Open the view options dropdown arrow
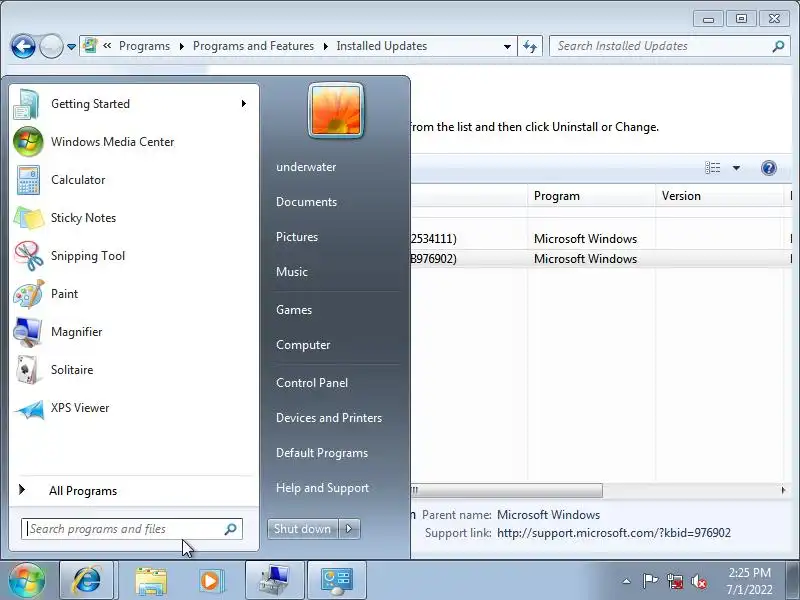Viewport: 800px width, 600px height. pos(736,168)
